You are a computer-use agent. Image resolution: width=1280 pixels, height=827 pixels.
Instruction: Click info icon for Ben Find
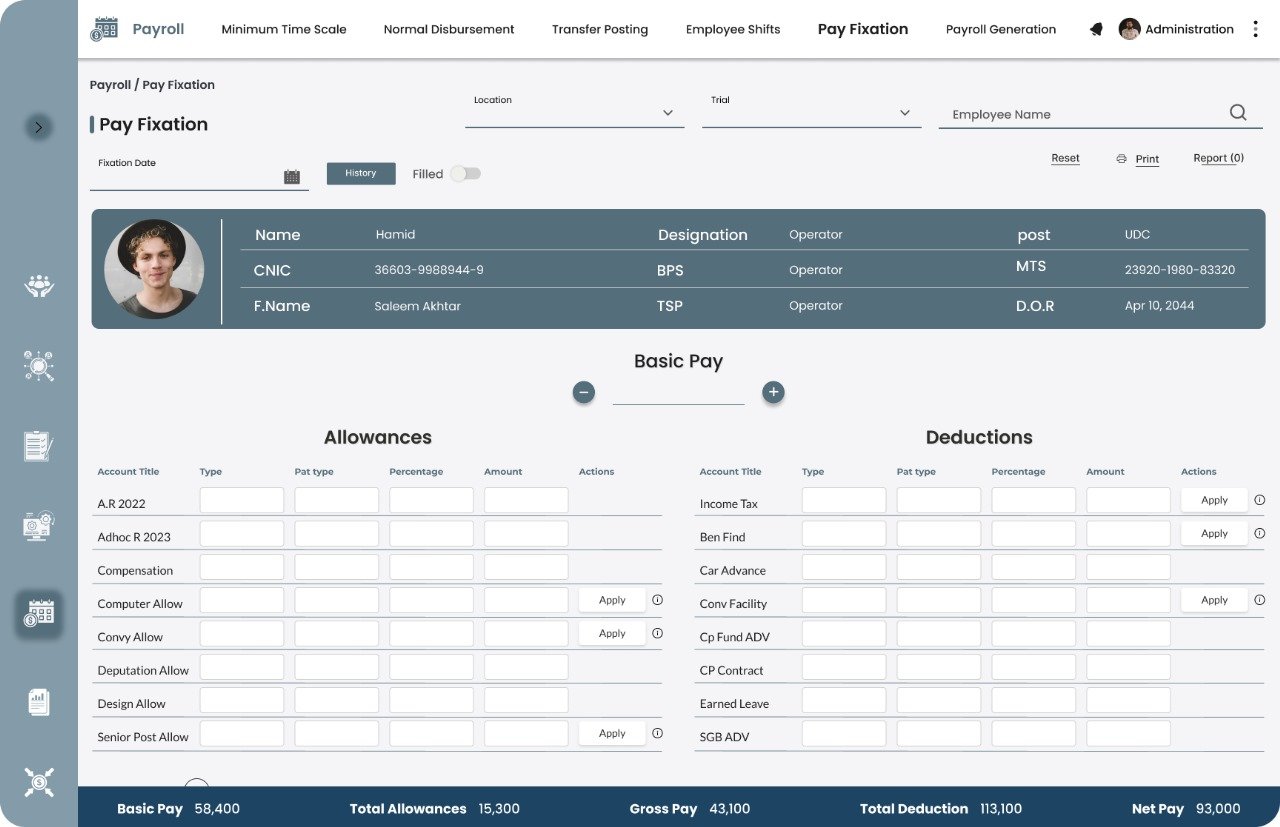point(1260,533)
